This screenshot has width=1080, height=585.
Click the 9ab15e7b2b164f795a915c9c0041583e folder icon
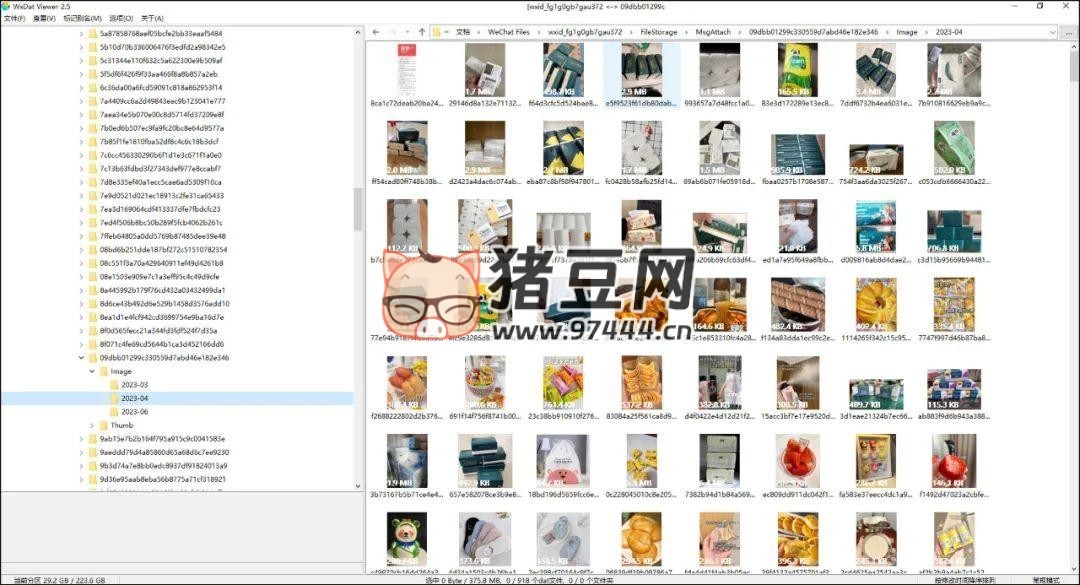[92, 439]
